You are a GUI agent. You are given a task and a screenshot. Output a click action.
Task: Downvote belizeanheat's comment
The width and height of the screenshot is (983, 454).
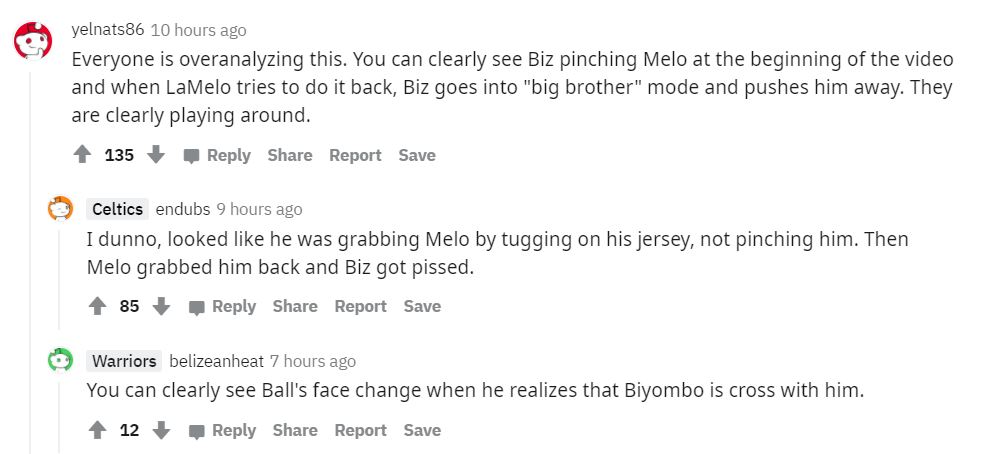pos(160,430)
